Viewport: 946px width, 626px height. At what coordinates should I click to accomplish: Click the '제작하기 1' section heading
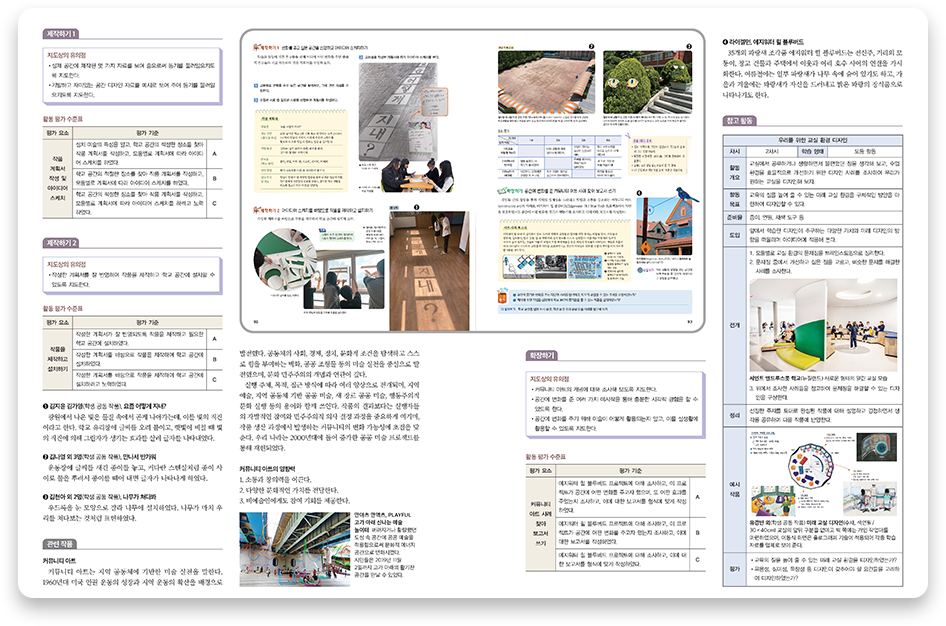61,34
